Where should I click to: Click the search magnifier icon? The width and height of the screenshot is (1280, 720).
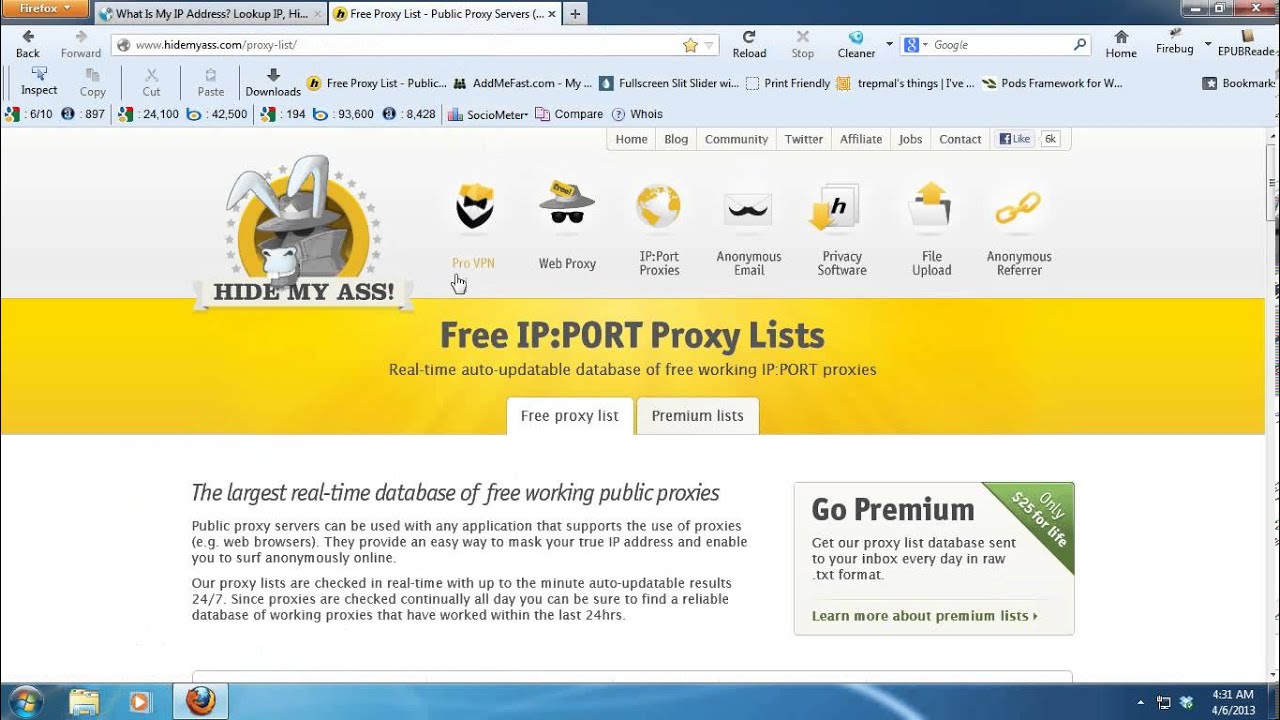click(x=1080, y=45)
